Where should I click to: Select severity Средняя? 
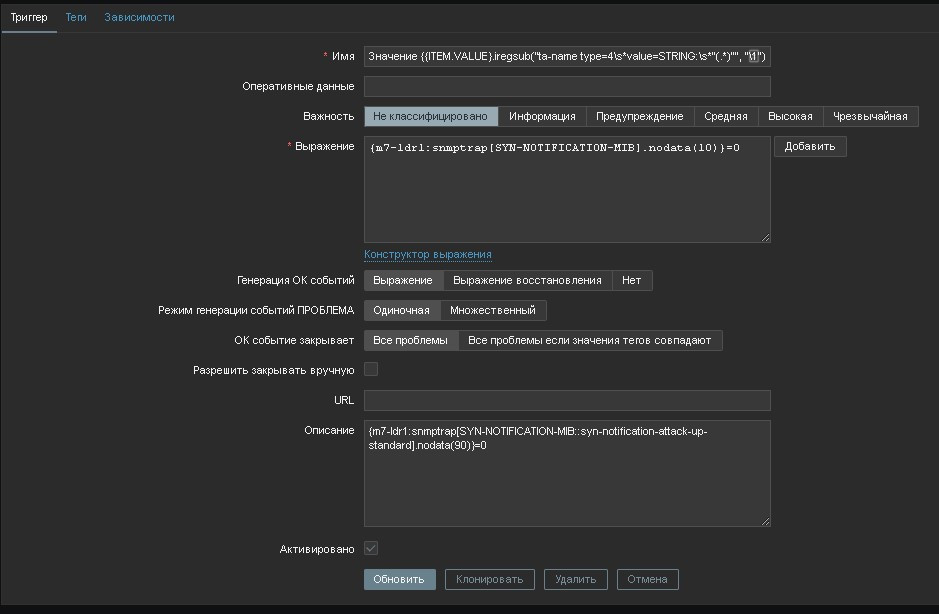[726, 116]
